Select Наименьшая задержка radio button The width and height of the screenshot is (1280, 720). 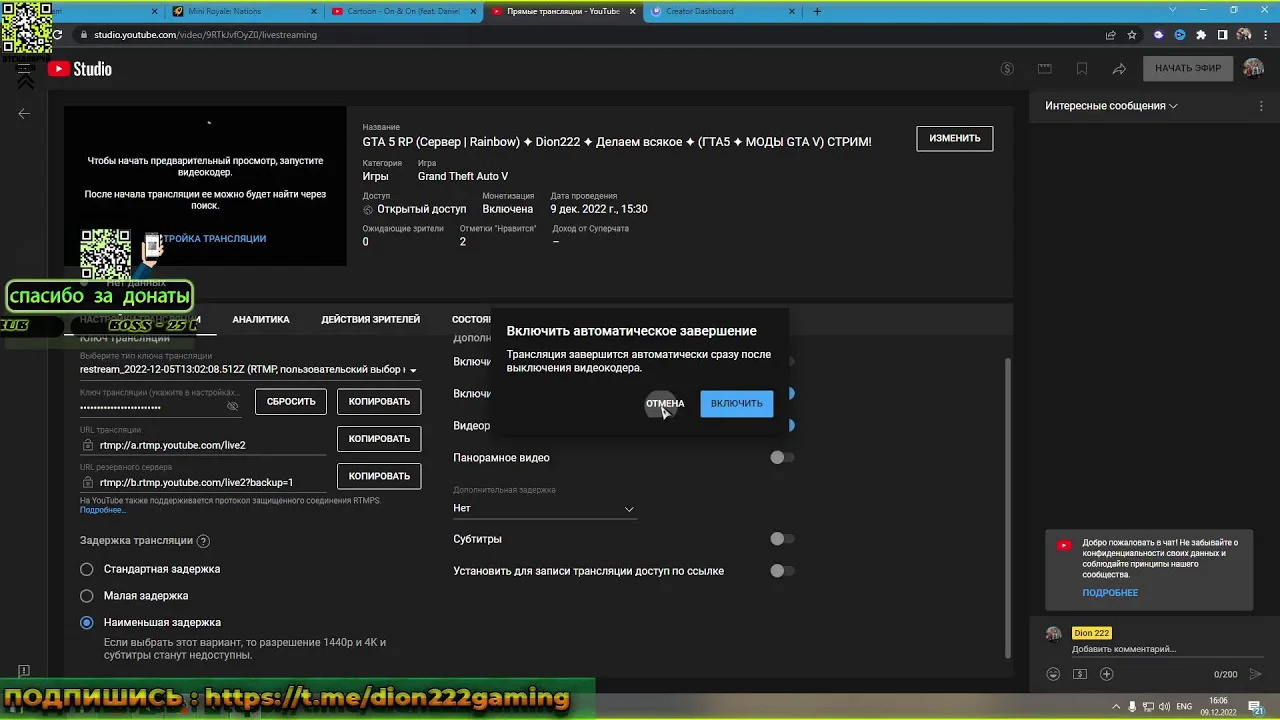point(87,622)
